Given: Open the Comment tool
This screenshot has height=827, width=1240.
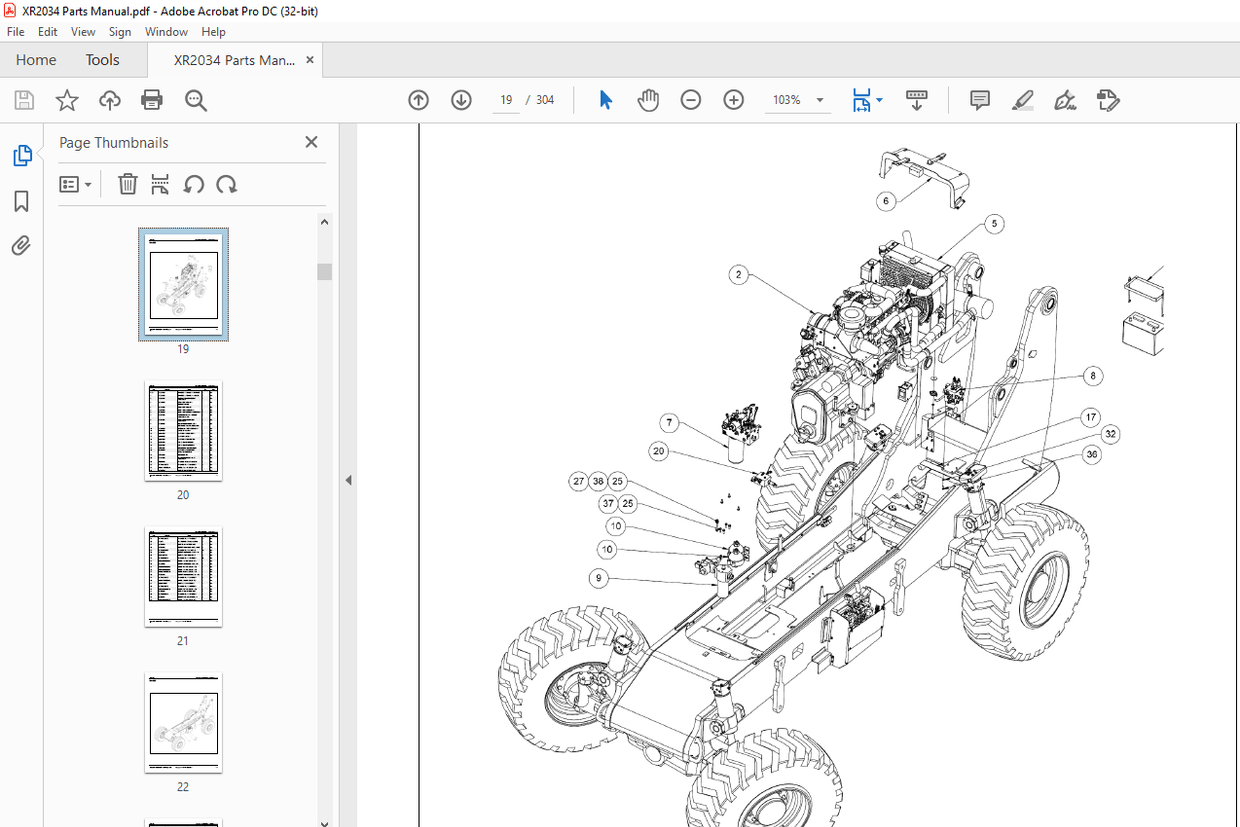Looking at the screenshot, I should [x=979, y=100].
